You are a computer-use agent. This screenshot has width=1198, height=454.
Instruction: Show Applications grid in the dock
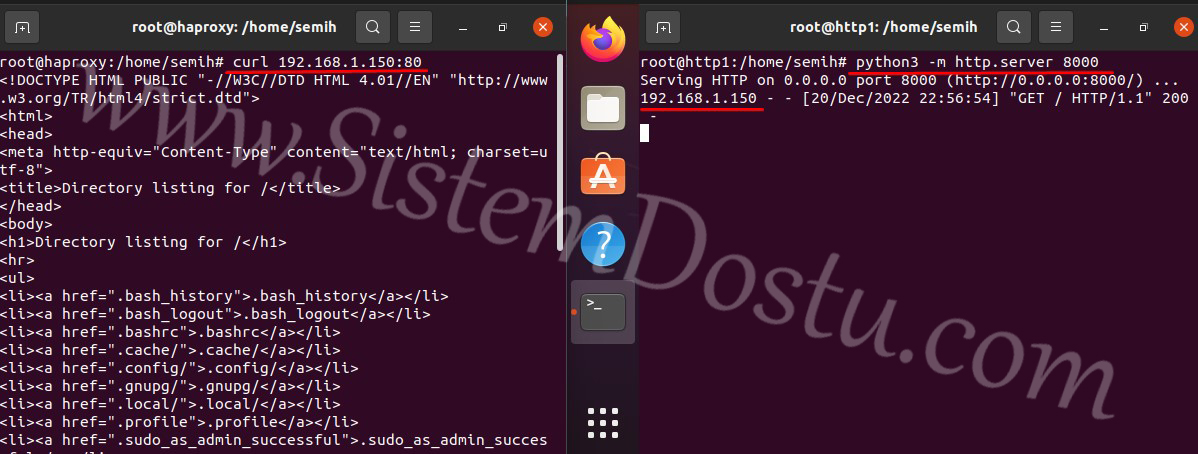(x=603, y=423)
